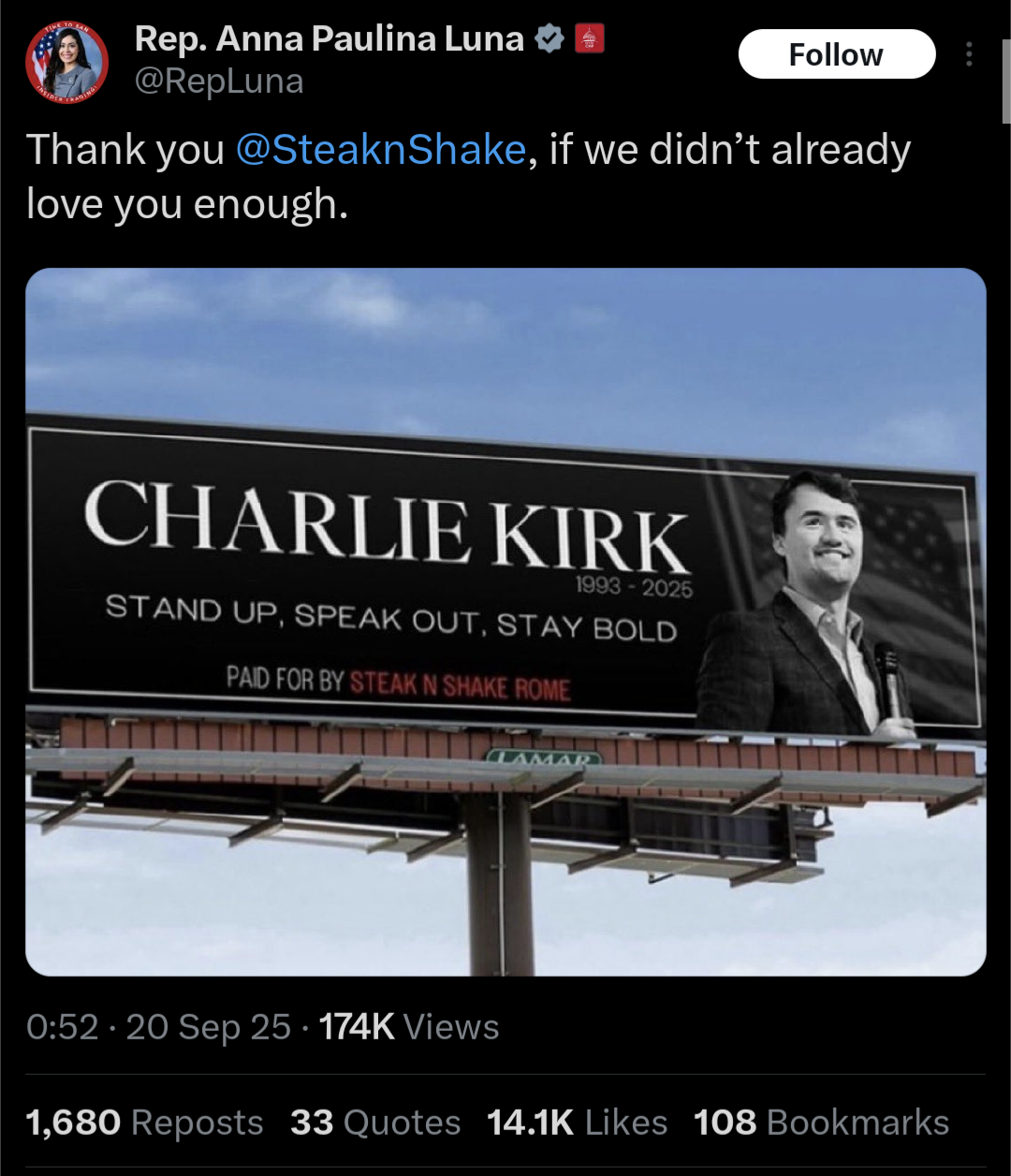Show the 1,680 Reposts list
Viewport: 1011px width, 1176px height.
click(x=145, y=1122)
